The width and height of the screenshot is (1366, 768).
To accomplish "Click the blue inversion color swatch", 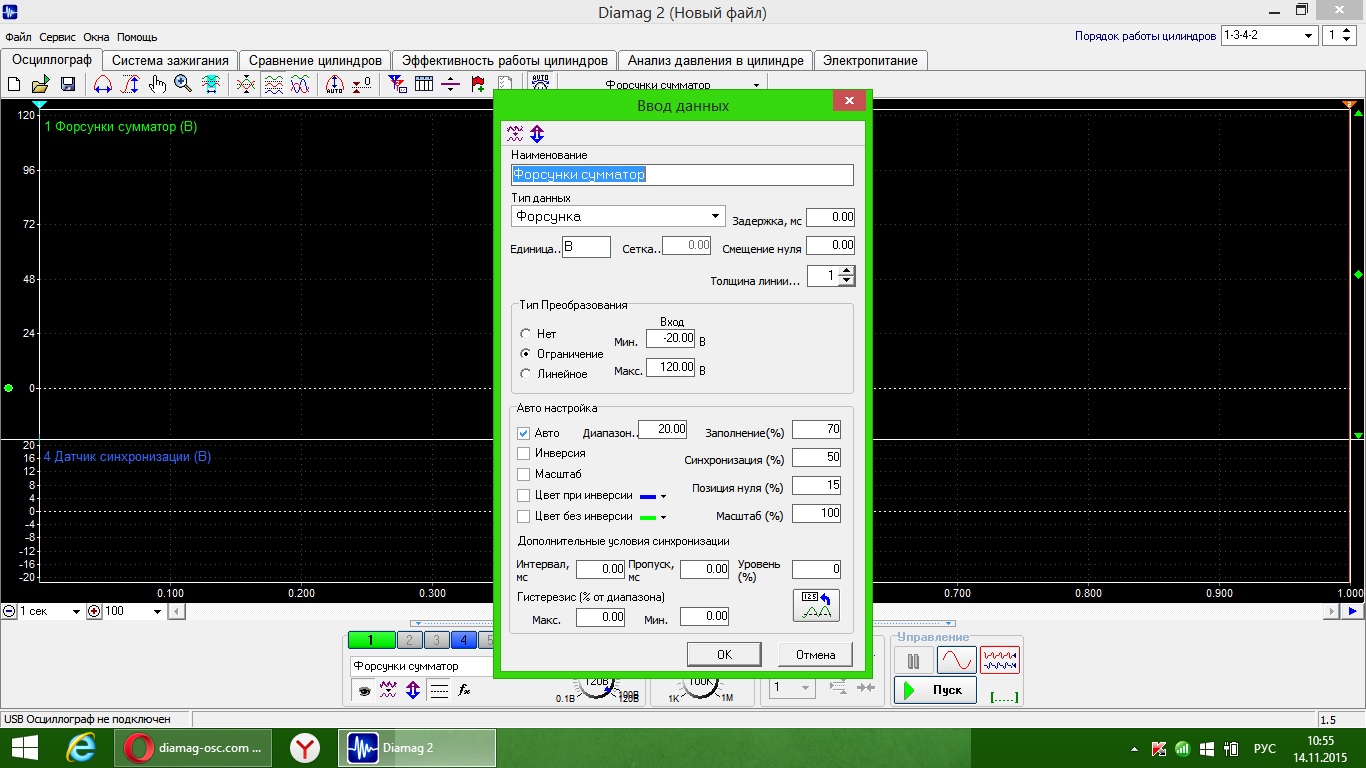I will (x=647, y=496).
